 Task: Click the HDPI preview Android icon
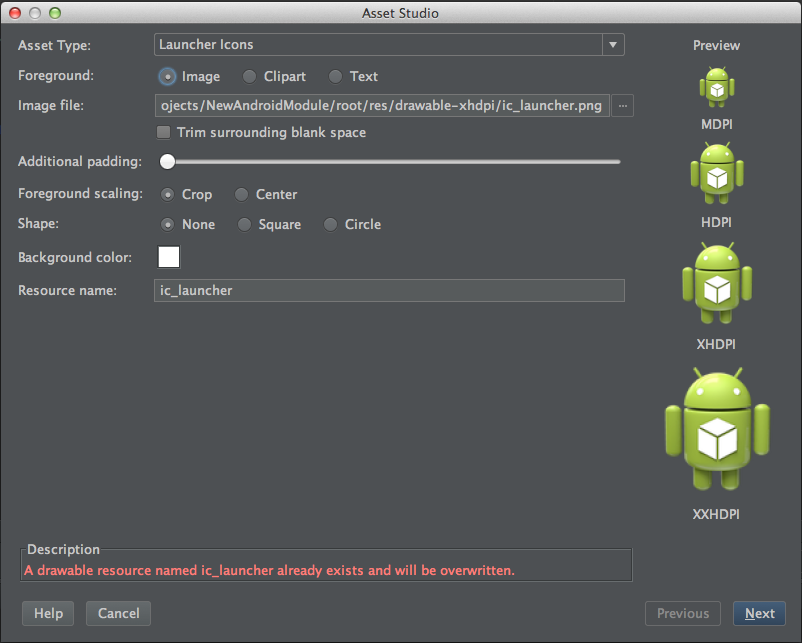pos(717,173)
